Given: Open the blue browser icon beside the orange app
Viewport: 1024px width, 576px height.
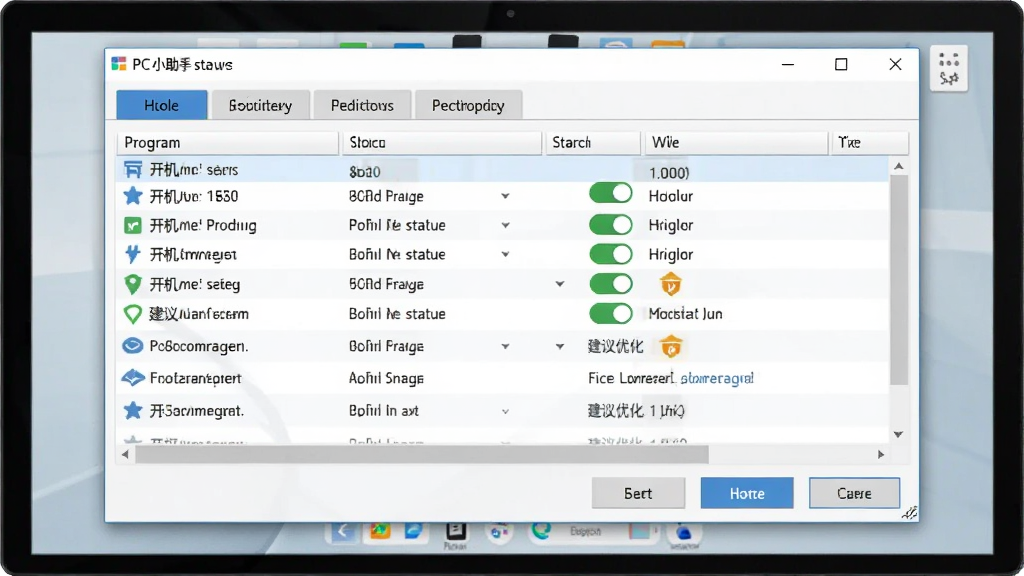Looking at the screenshot, I should [413, 531].
